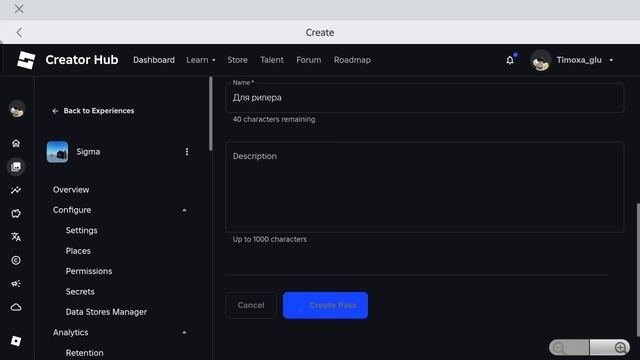Click the Analytics section label
The width and height of the screenshot is (640, 360).
(70, 332)
